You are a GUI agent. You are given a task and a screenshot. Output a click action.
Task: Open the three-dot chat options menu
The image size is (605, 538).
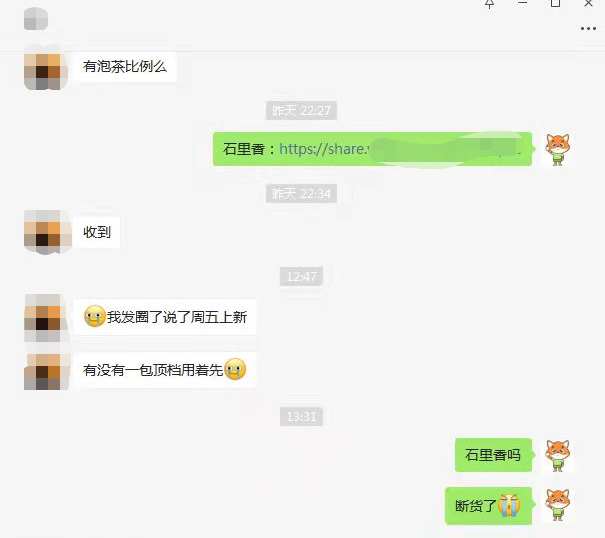tap(588, 28)
